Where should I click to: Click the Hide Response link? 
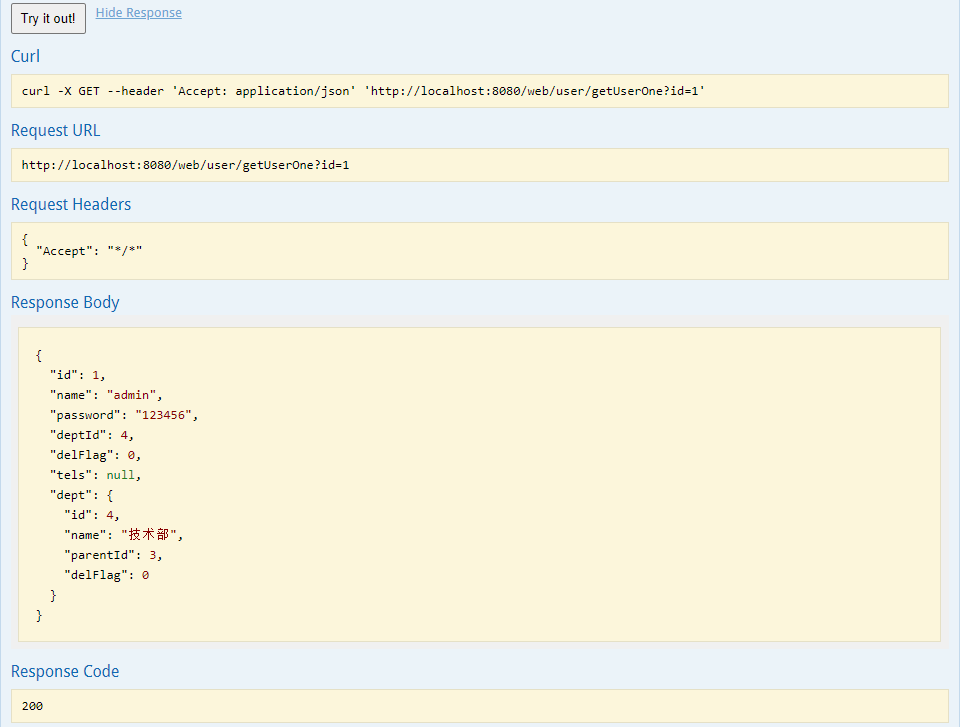[x=139, y=13]
